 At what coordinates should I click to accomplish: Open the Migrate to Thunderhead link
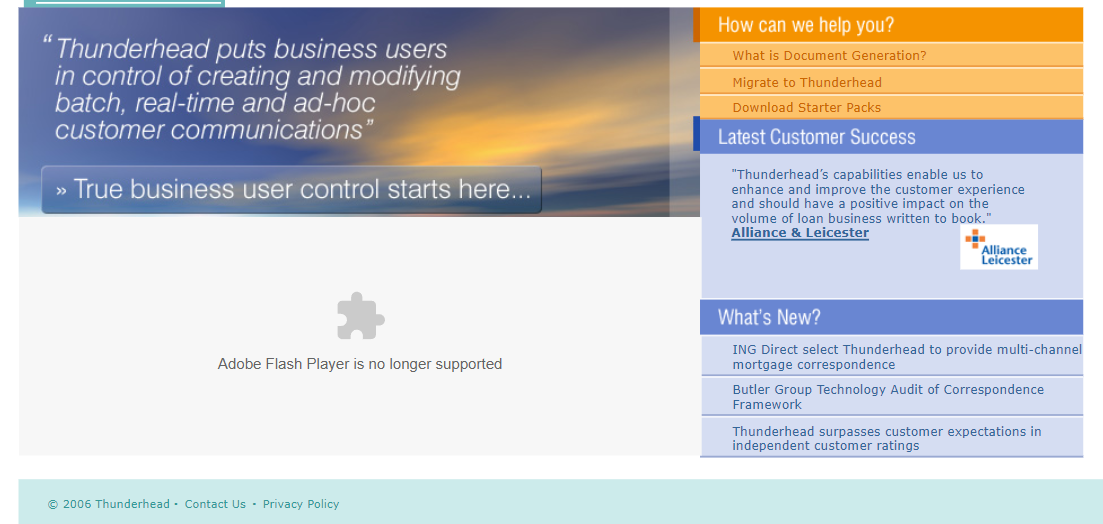pos(807,82)
